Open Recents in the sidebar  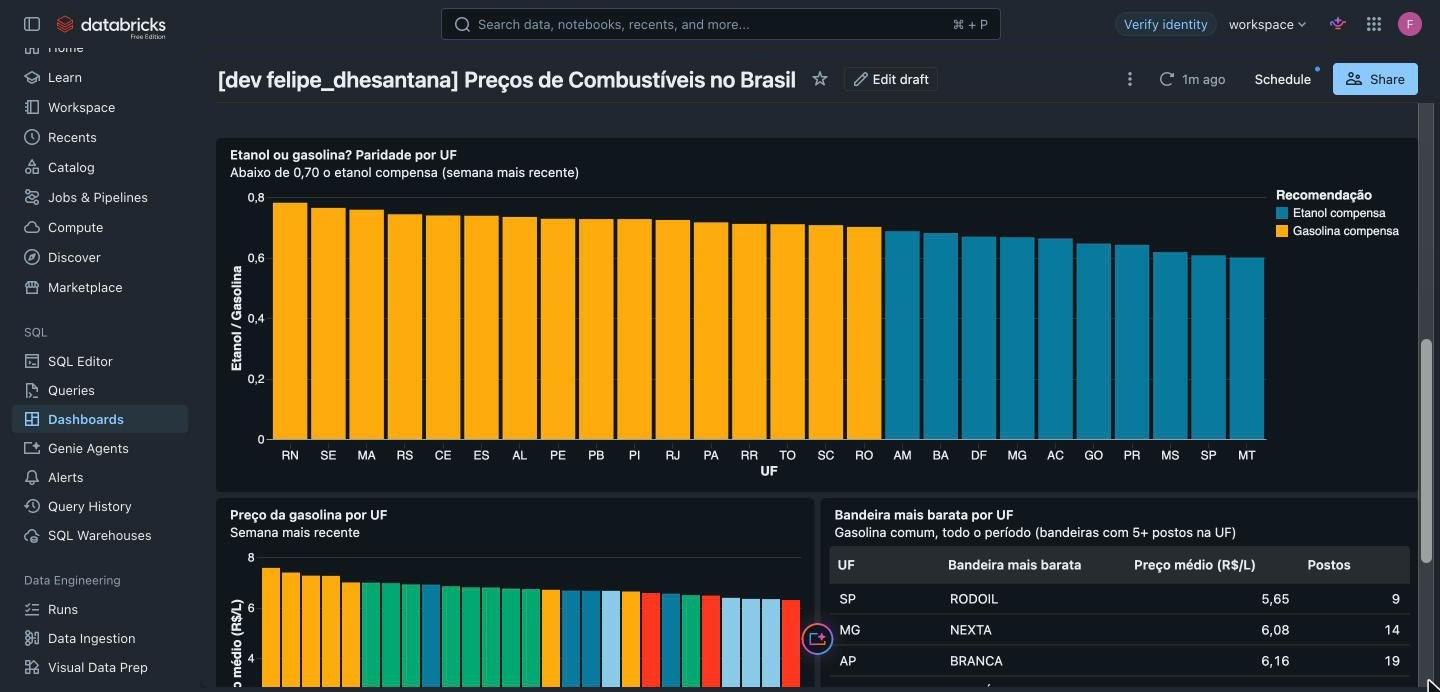72,137
